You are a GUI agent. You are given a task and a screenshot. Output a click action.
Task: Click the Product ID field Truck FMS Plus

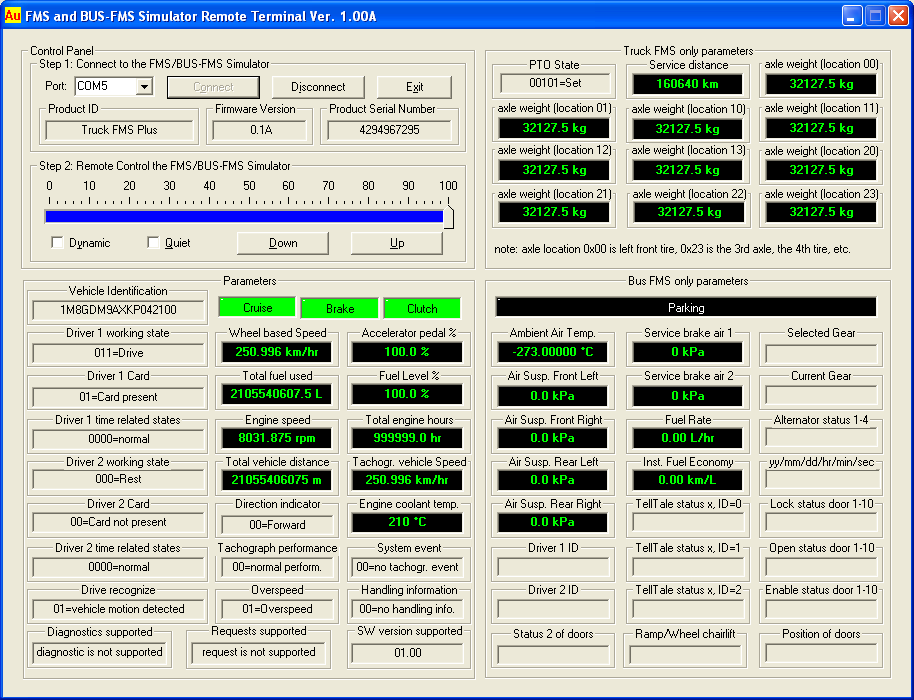tap(119, 130)
